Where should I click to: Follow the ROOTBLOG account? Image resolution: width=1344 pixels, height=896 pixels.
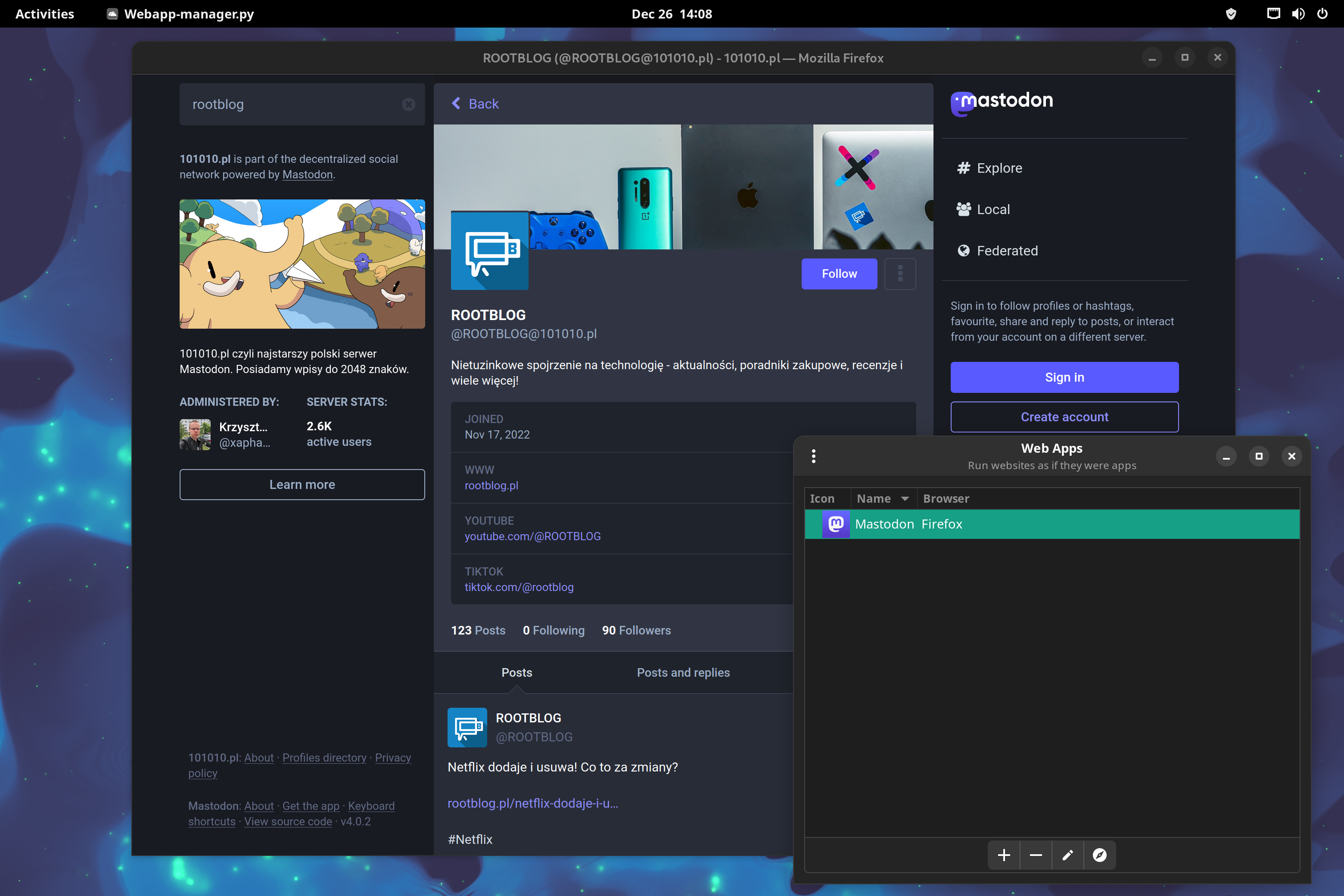pos(839,274)
